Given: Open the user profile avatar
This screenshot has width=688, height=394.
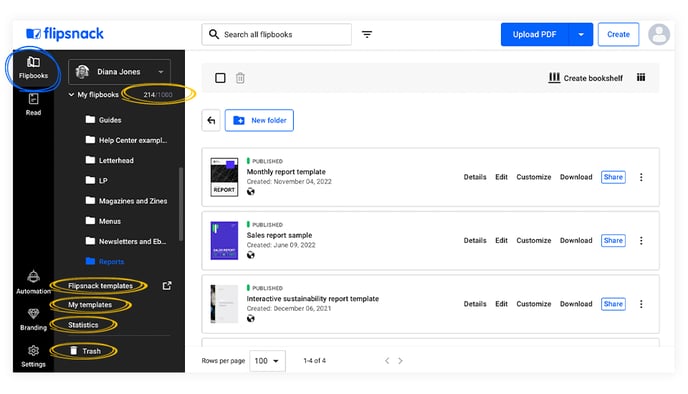Looking at the screenshot, I should 659,34.
